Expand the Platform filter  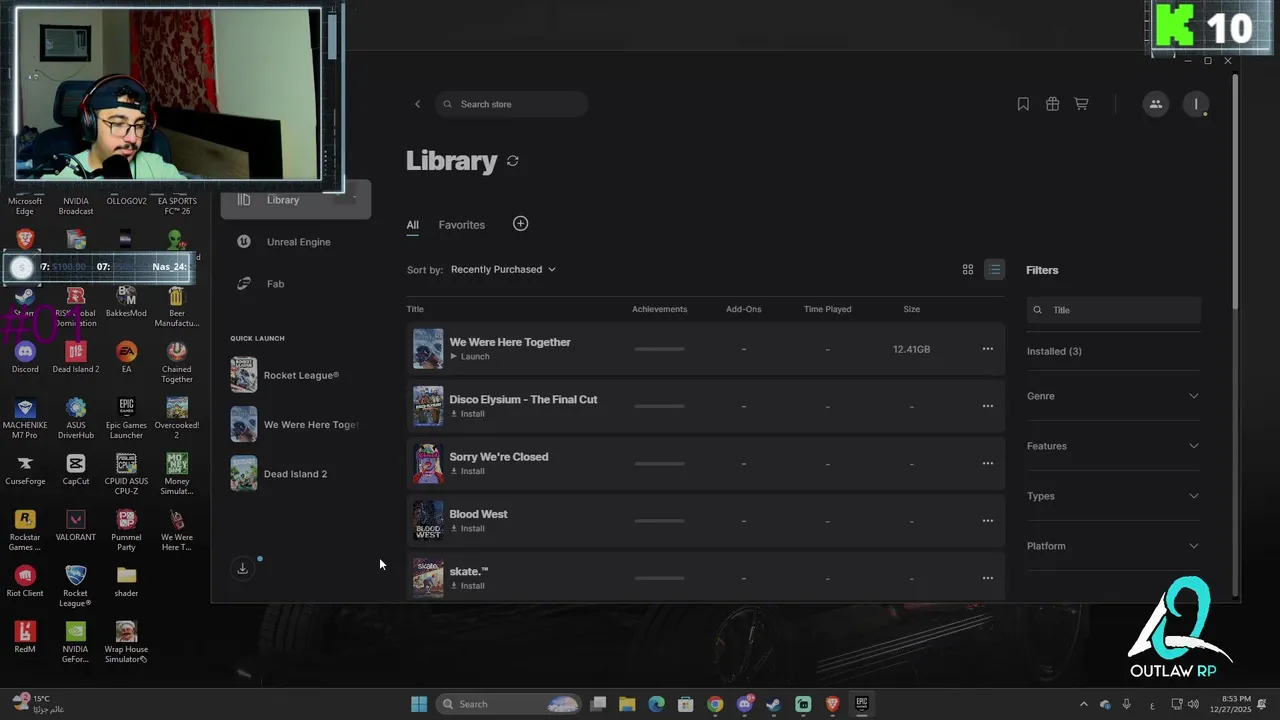[x=1113, y=546]
